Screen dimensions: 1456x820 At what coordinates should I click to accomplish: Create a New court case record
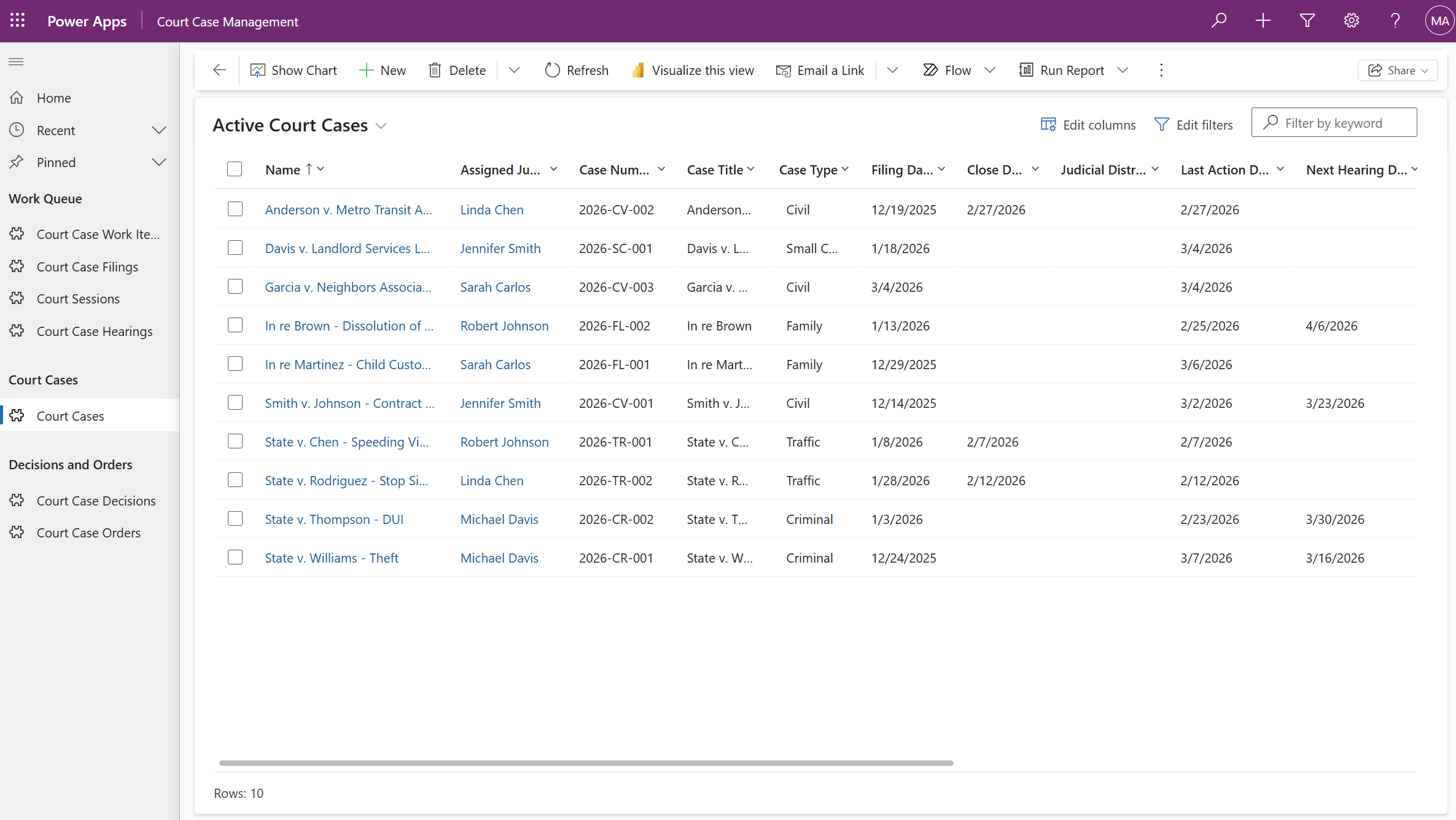[x=382, y=70]
